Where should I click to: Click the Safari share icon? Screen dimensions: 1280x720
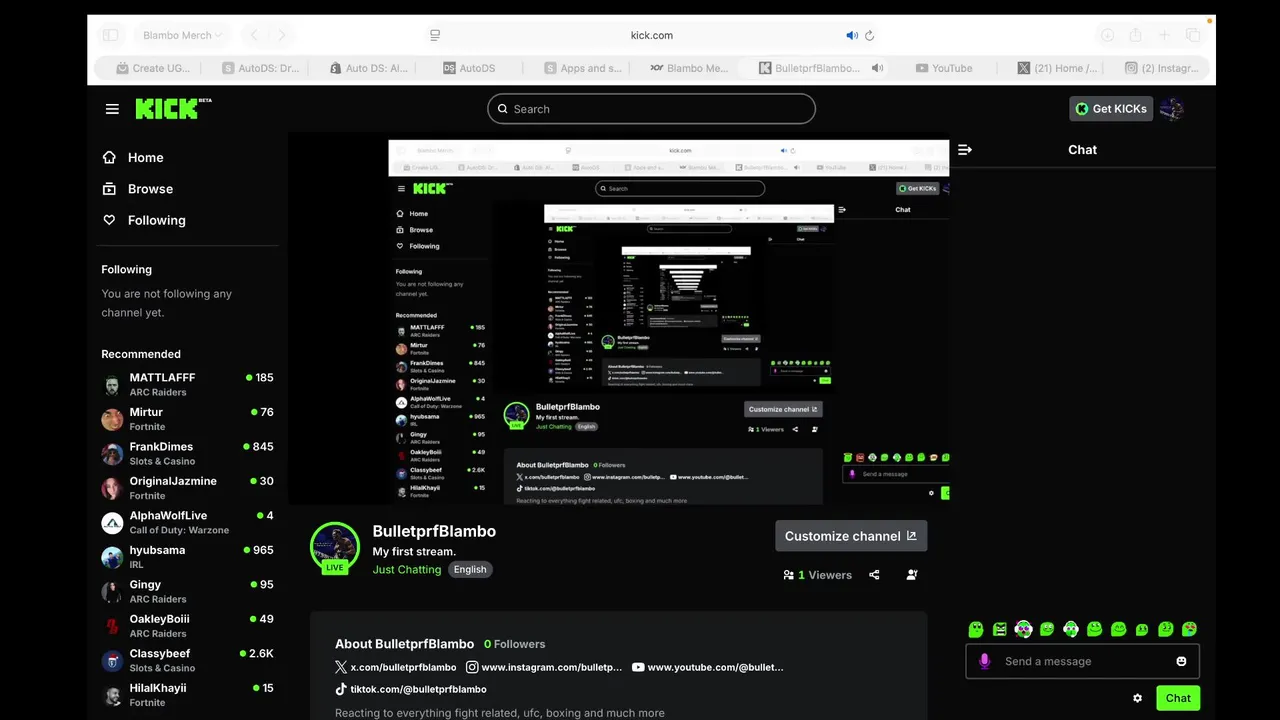1136,35
